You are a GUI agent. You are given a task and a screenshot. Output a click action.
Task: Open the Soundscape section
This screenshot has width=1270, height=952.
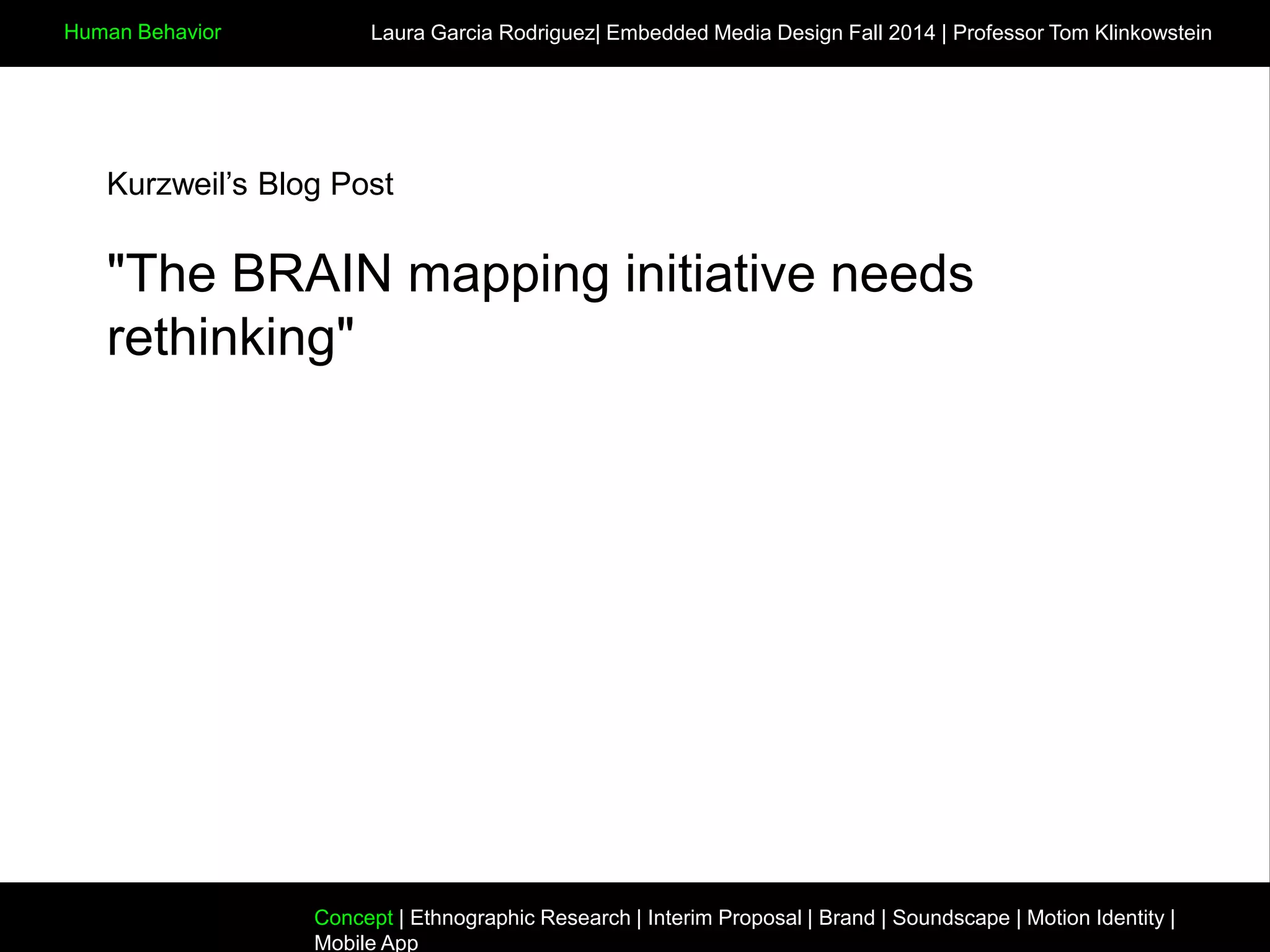click(951, 917)
